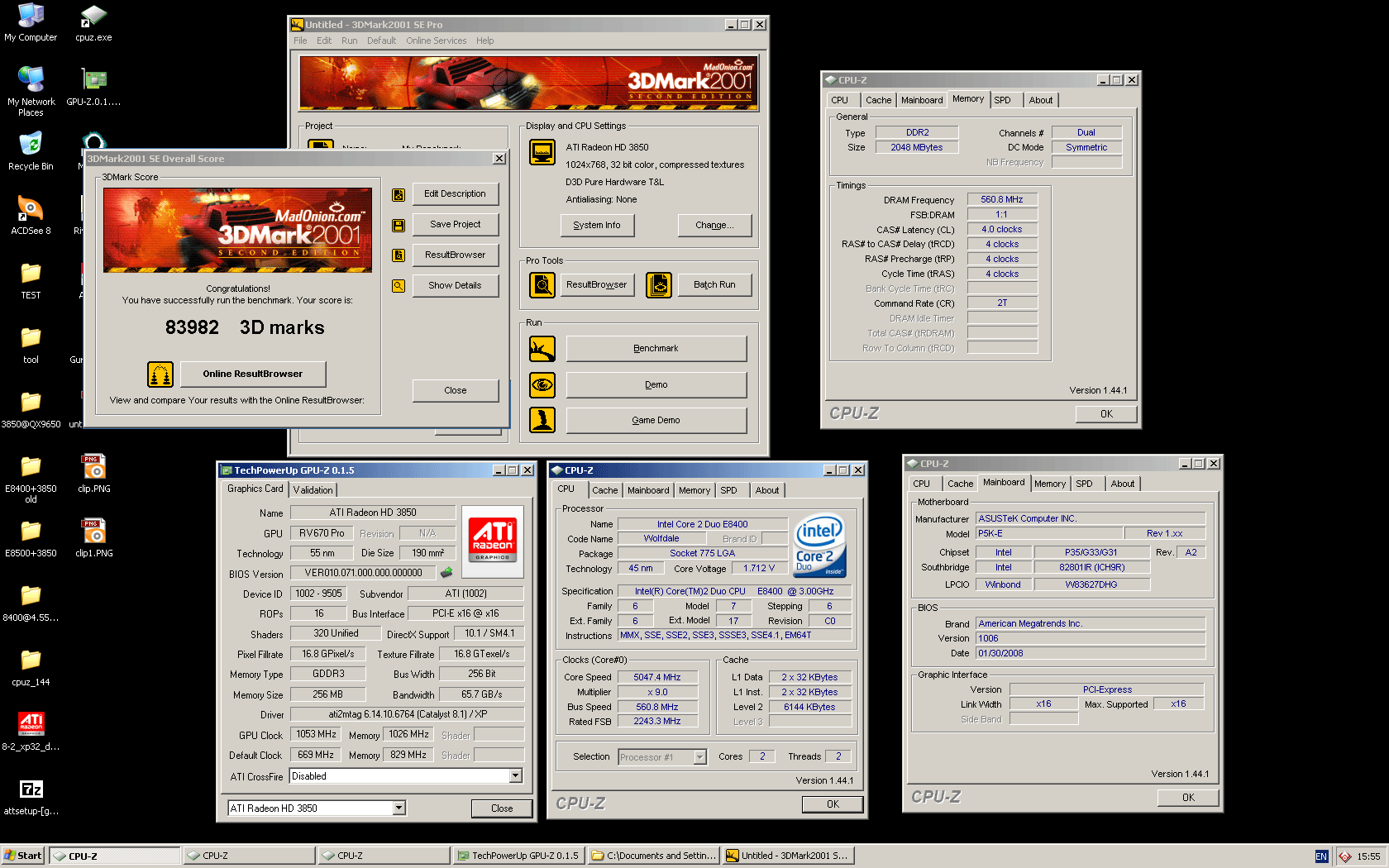Switch to Cache tab in CPU-Z CPU window
This screenshot has width=1389, height=868.
pyautogui.click(x=605, y=490)
